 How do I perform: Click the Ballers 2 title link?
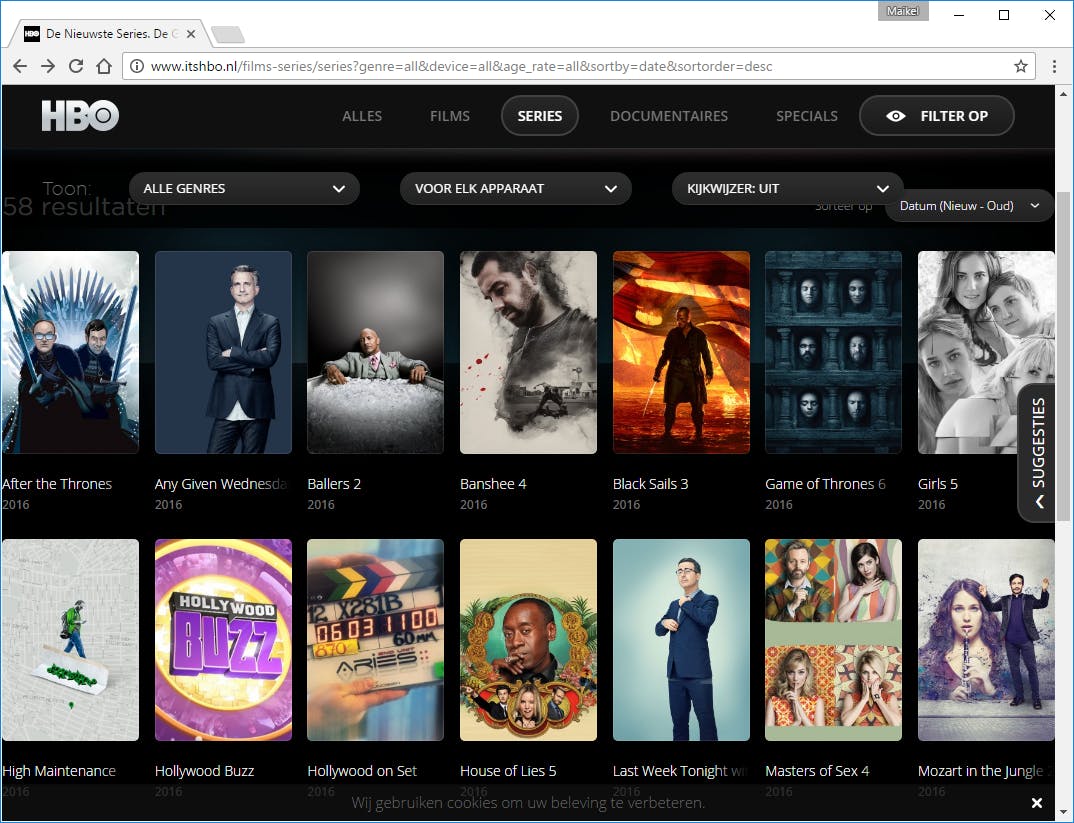[334, 484]
